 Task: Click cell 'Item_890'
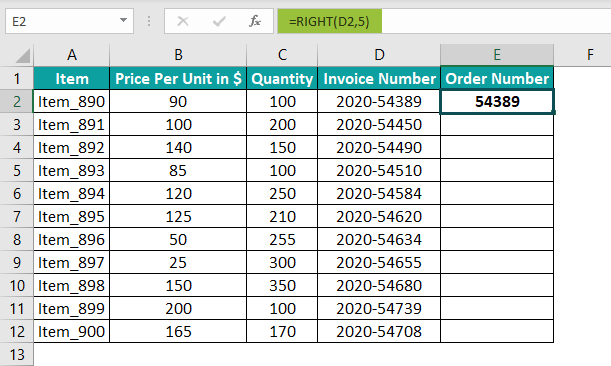(72, 101)
